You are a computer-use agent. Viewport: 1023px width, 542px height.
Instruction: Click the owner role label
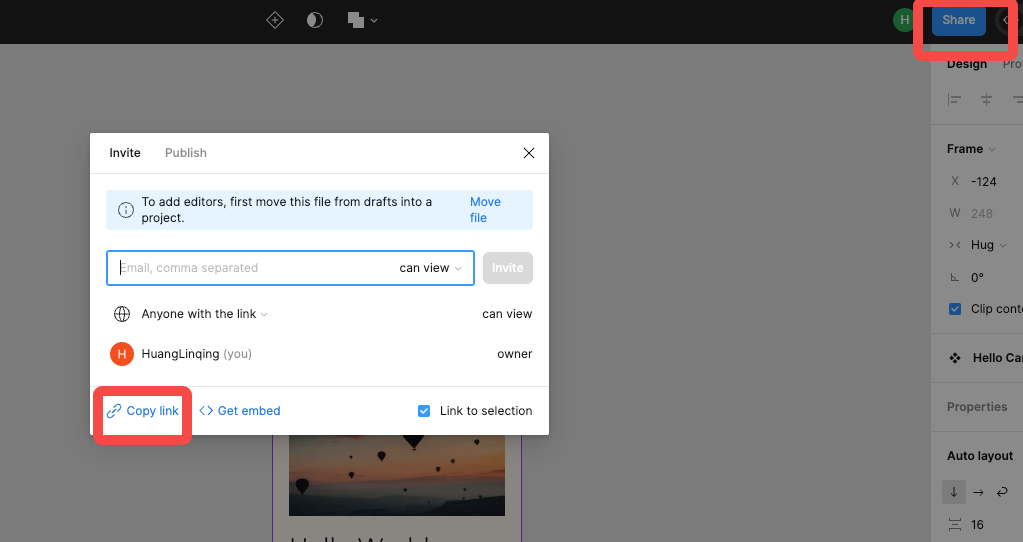click(515, 354)
